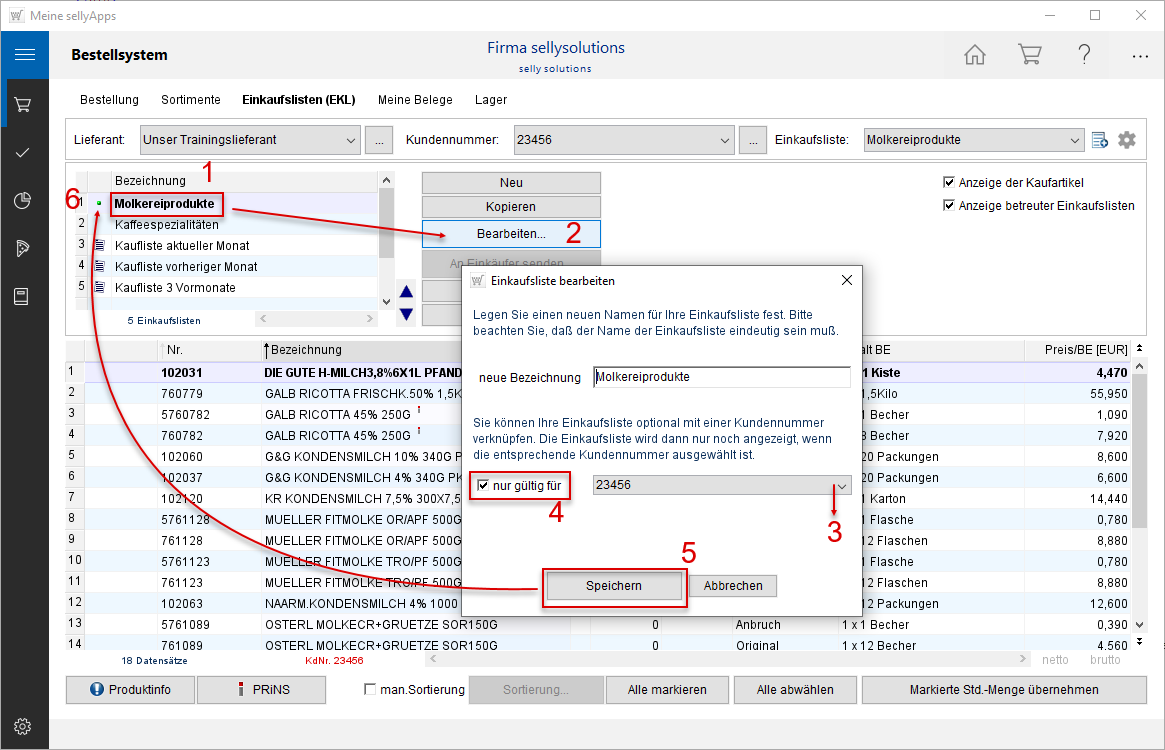Click Abbrechen to cancel the dialog
1165x750 pixels.
pos(733,586)
